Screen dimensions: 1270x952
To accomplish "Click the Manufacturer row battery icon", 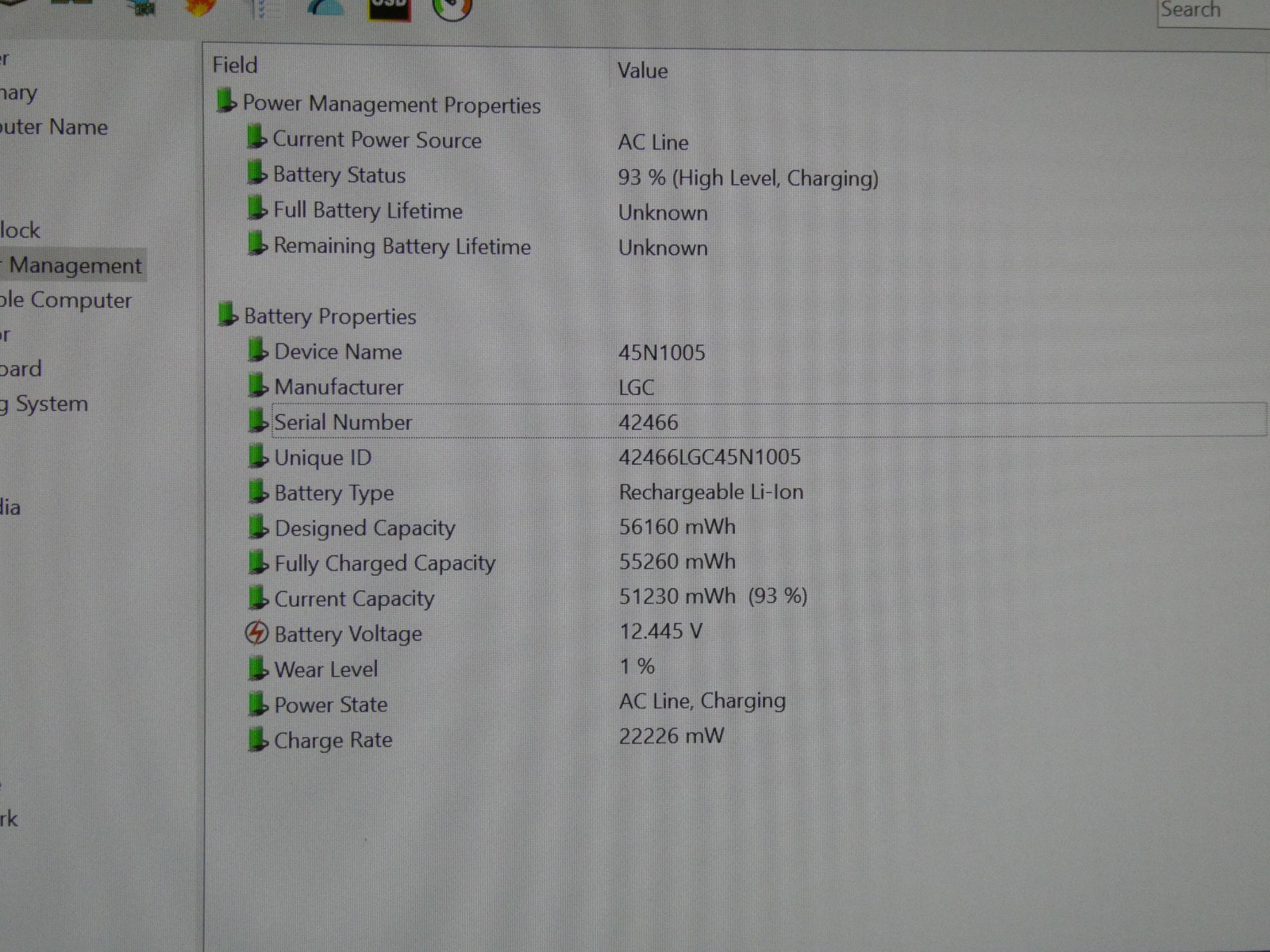I will (x=257, y=385).
